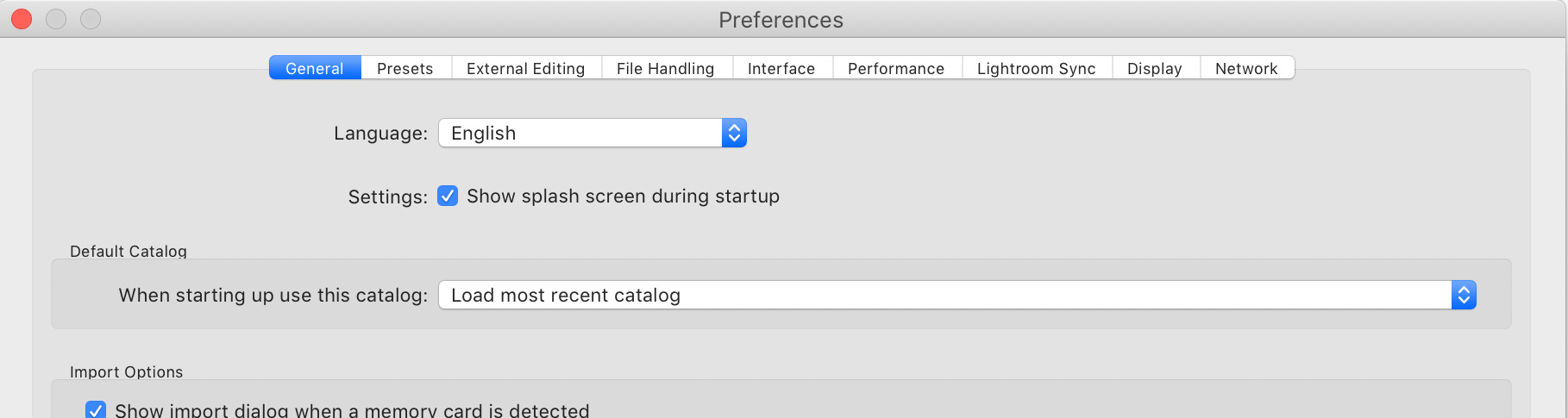Click the blue arrows on catalog popup
This screenshot has height=418, width=1568.
point(1464,295)
